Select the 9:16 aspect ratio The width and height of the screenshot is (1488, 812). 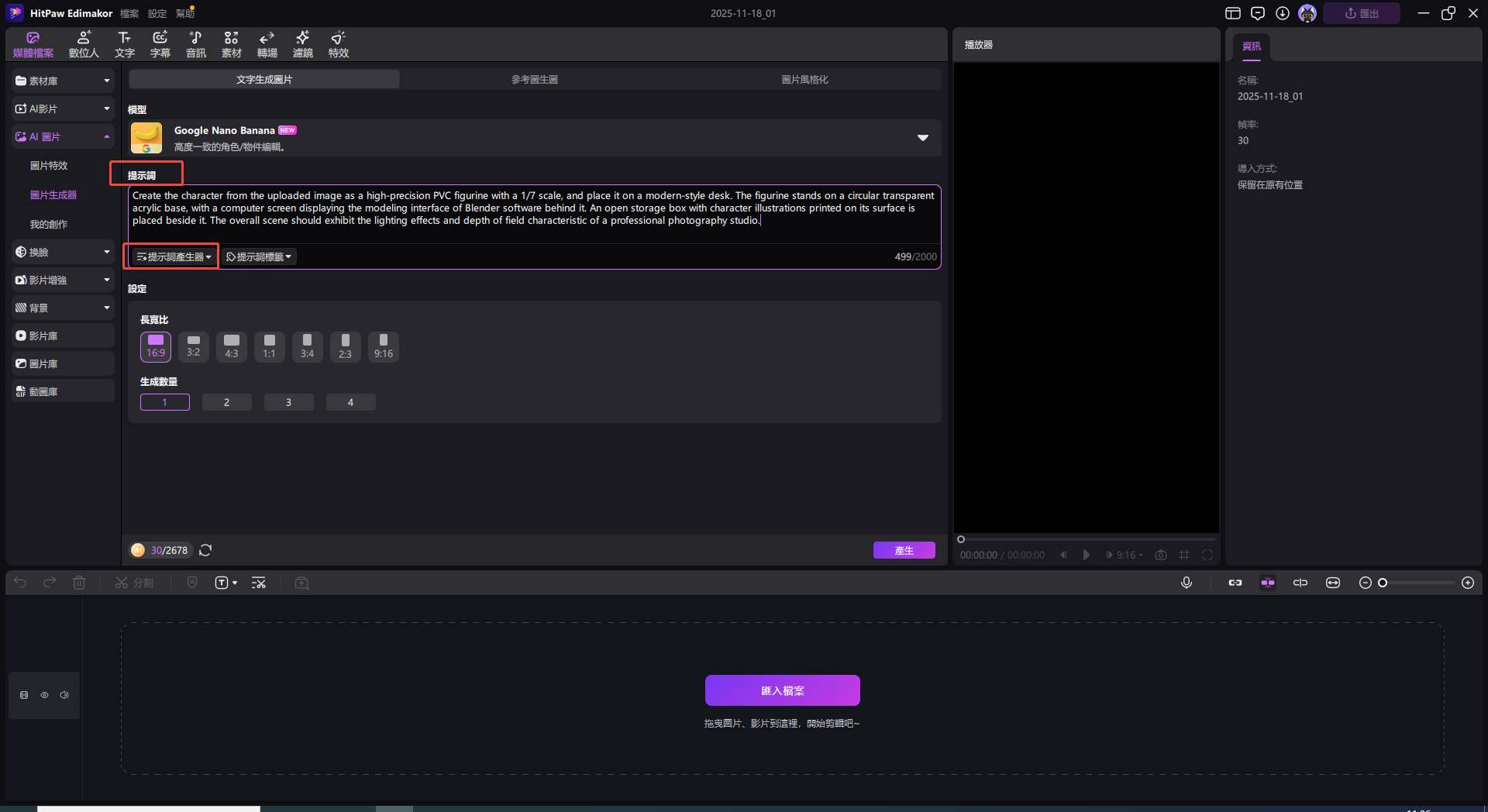383,346
